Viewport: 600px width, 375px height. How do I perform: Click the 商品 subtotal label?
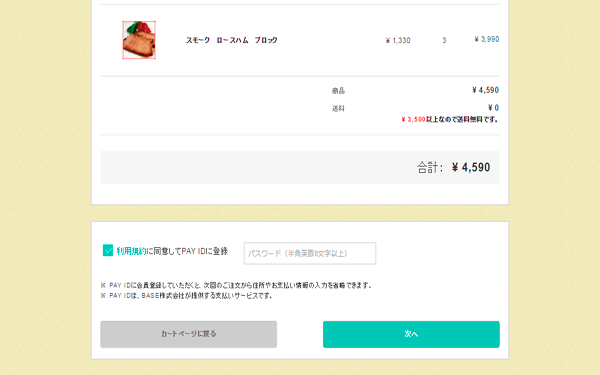(338, 91)
